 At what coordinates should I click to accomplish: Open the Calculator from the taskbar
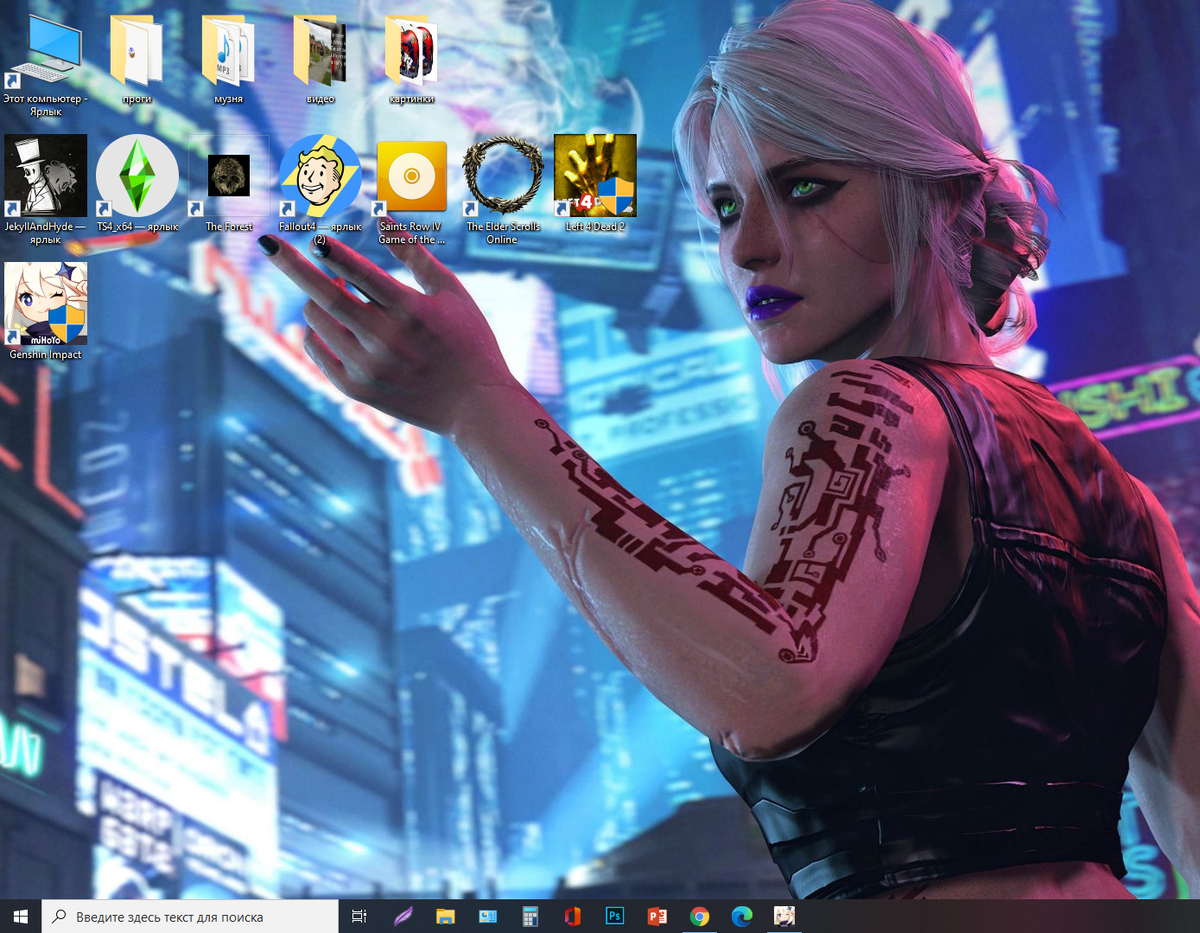pos(530,916)
